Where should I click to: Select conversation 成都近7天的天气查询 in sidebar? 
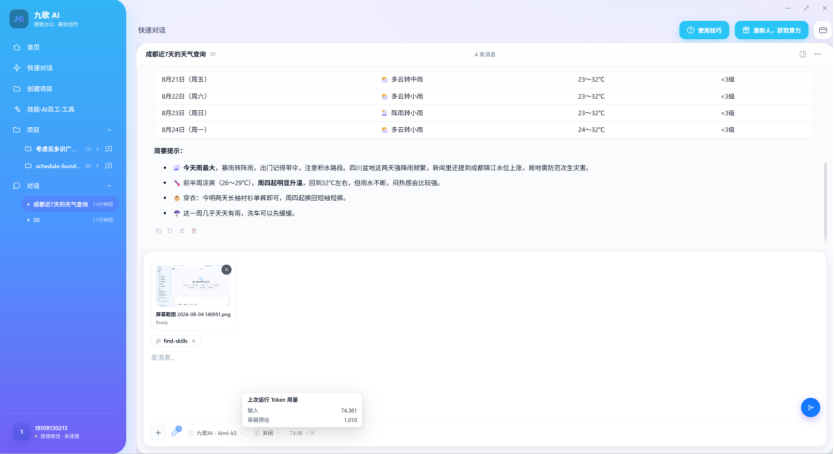[70, 204]
